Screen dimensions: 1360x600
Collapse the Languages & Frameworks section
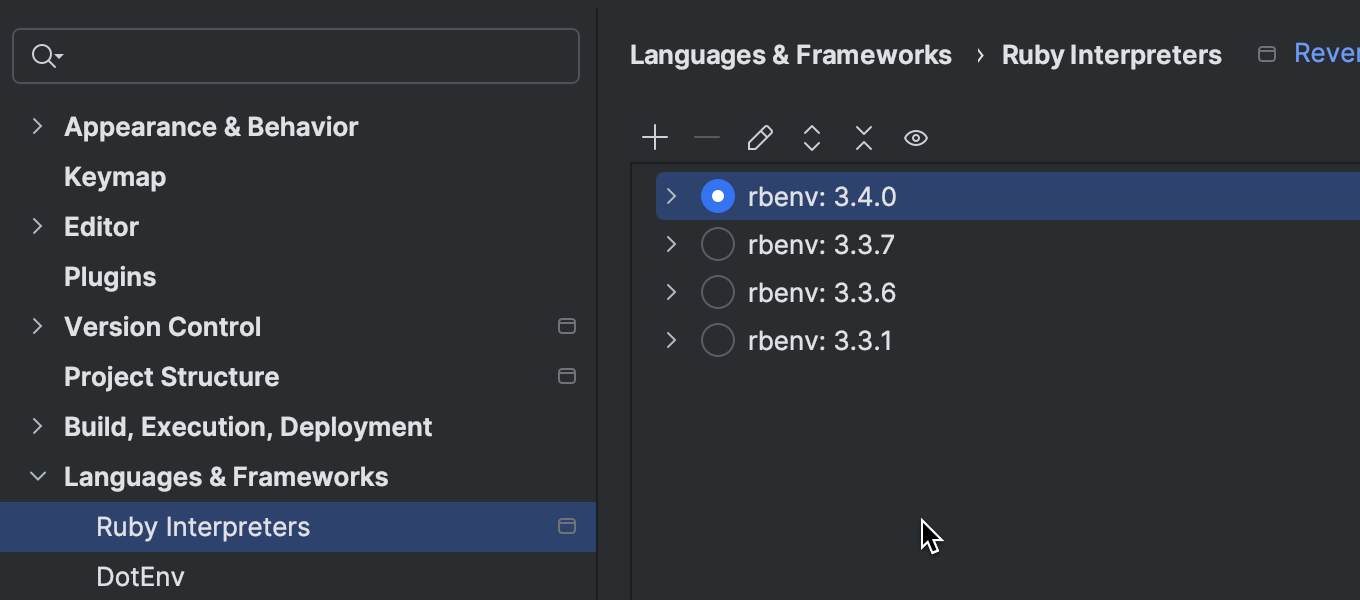(x=38, y=477)
